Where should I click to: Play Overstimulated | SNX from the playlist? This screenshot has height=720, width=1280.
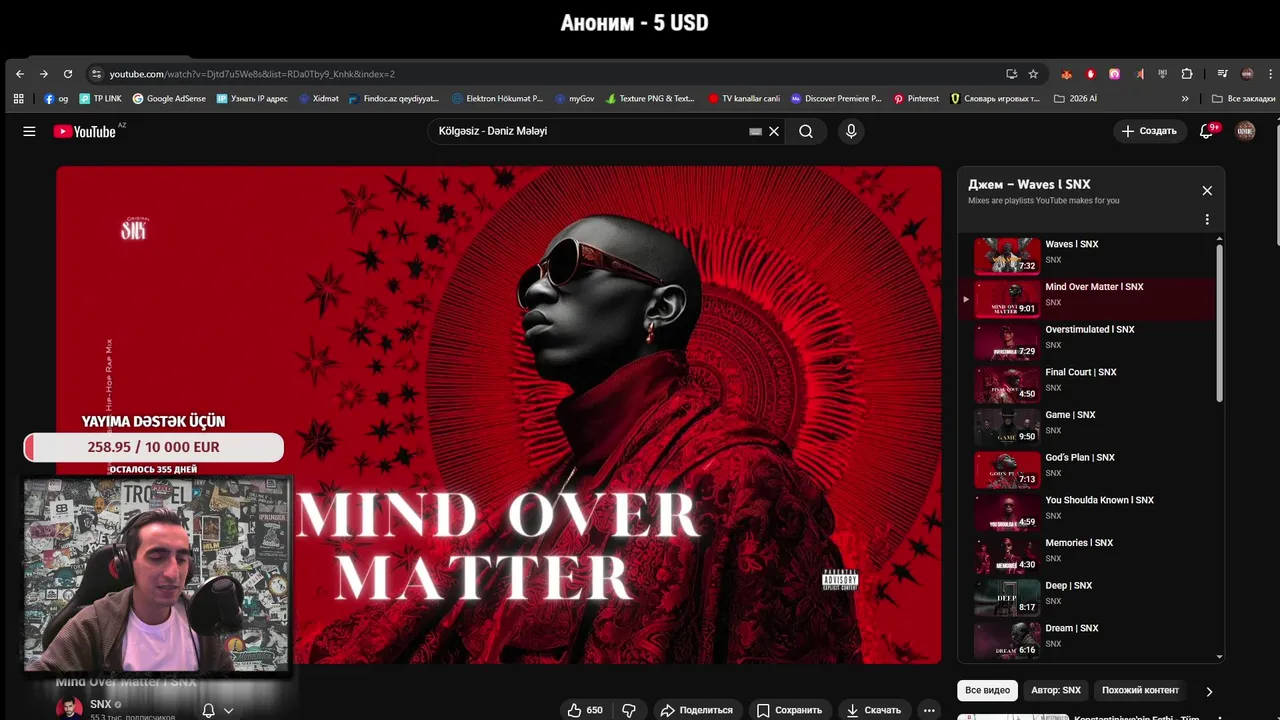[1089, 341]
